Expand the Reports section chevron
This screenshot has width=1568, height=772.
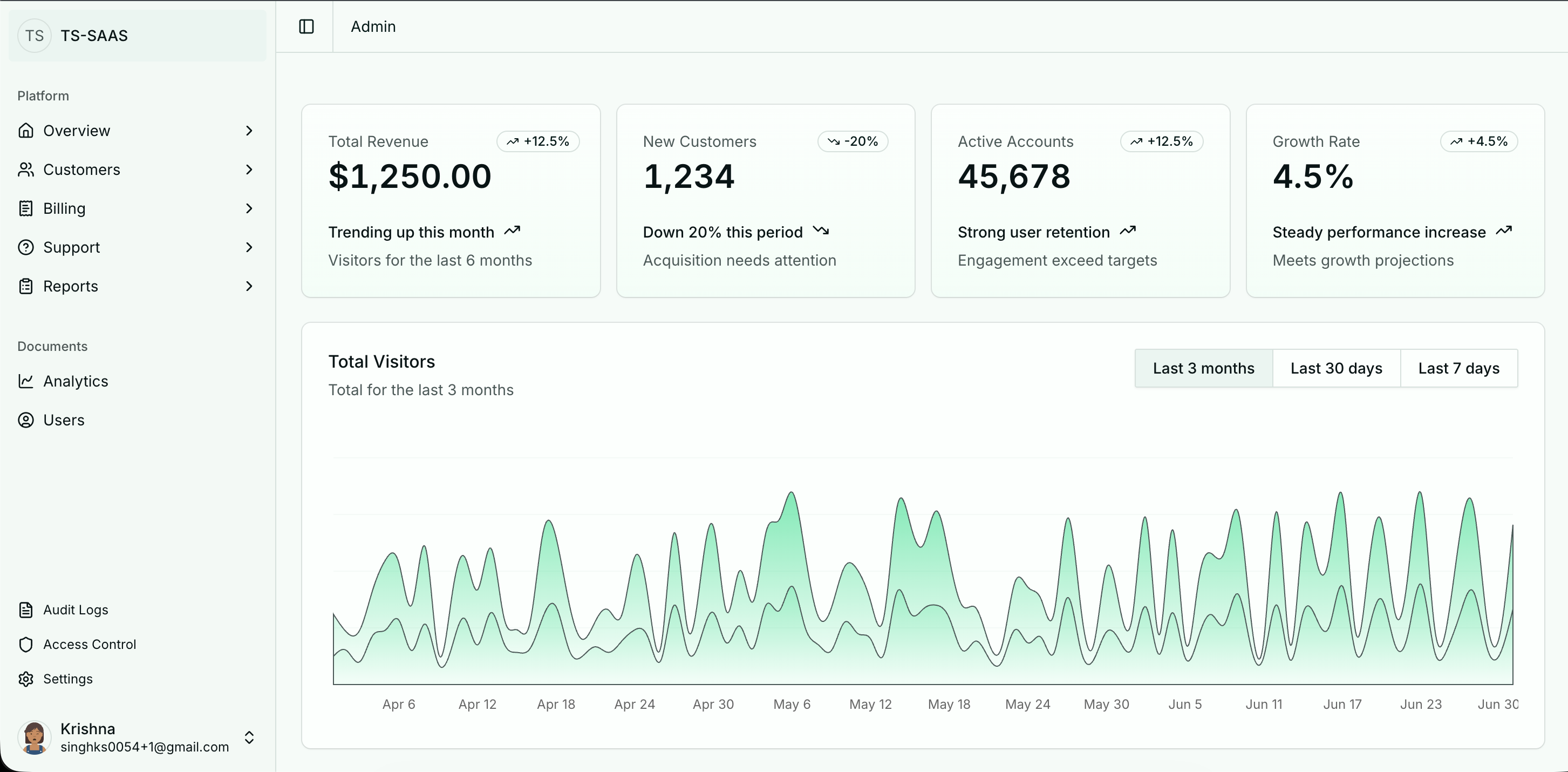point(249,286)
